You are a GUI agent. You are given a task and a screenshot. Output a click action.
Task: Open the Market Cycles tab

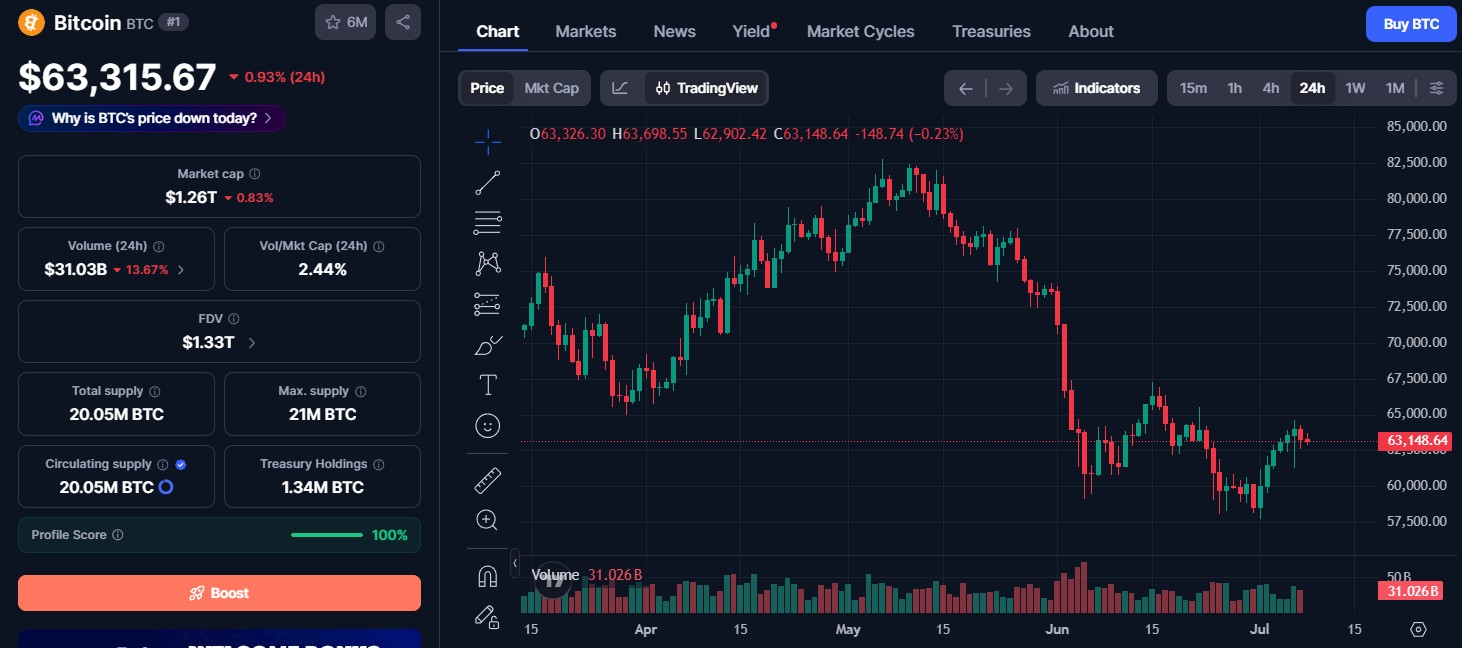pyautogui.click(x=861, y=31)
